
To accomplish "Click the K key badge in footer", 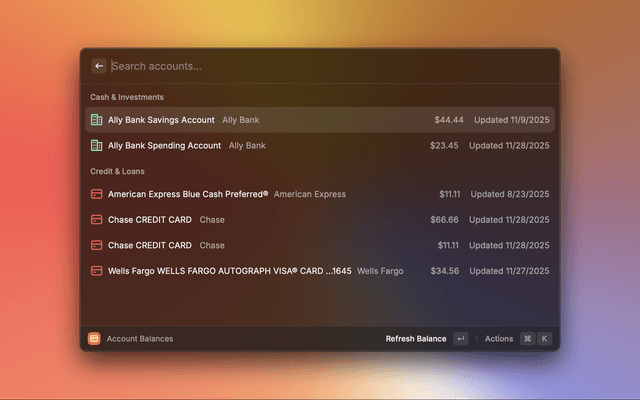I will (544, 339).
